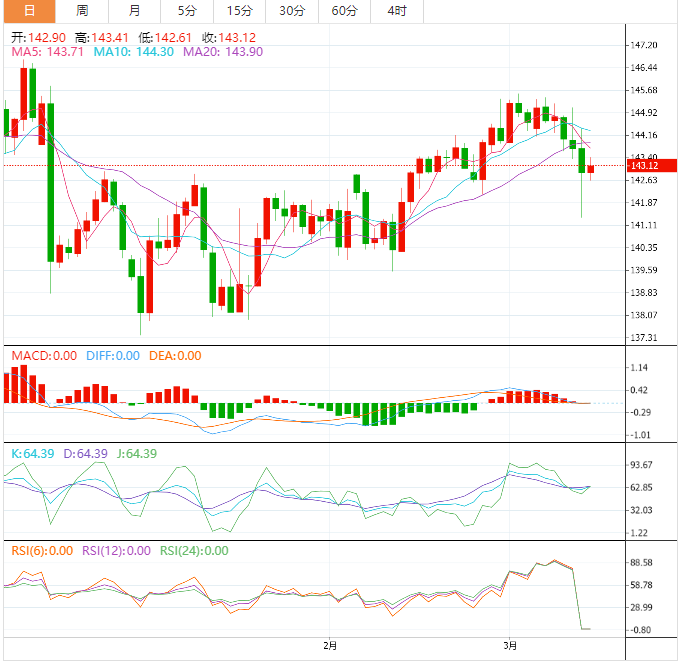The image size is (681, 664).
Task: Click the 137.31 price axis label
Action: [644, 337]
